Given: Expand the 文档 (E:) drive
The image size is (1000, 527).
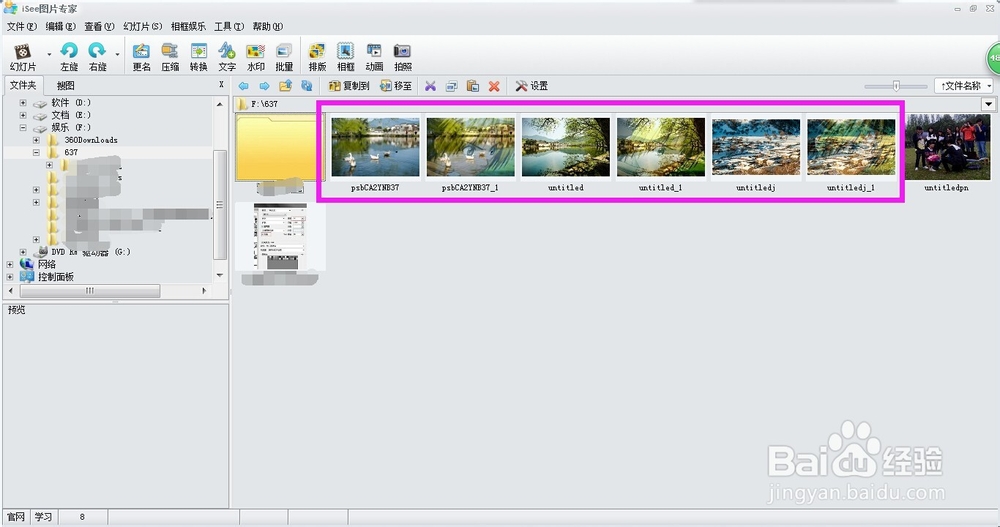Looking at the screenshot, I should click(x=23, y=115).
